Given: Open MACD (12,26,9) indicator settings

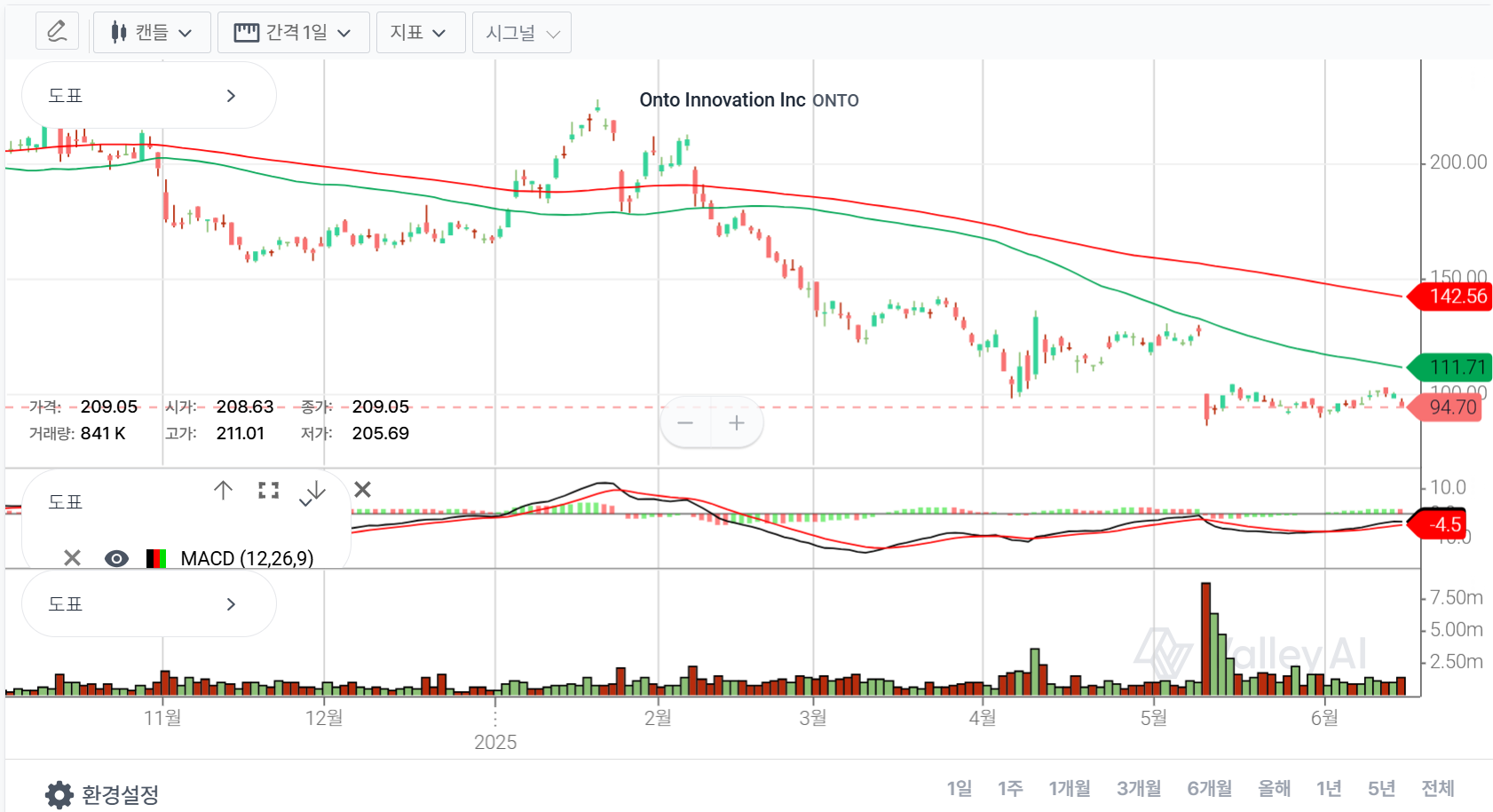Looking at the screenshot, I should point(247,558).
